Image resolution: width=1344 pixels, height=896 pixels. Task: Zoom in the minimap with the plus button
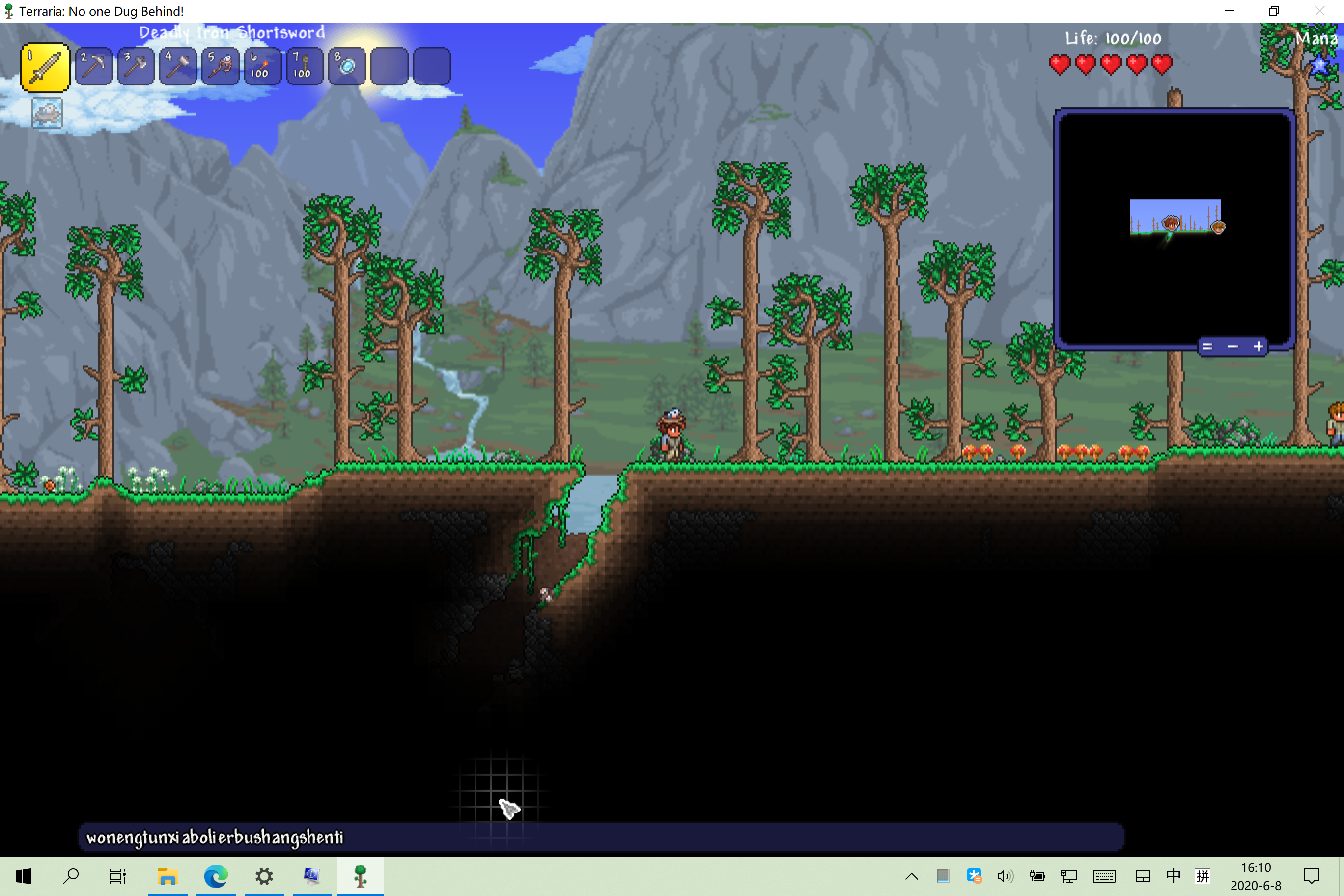coord(1259,346)
